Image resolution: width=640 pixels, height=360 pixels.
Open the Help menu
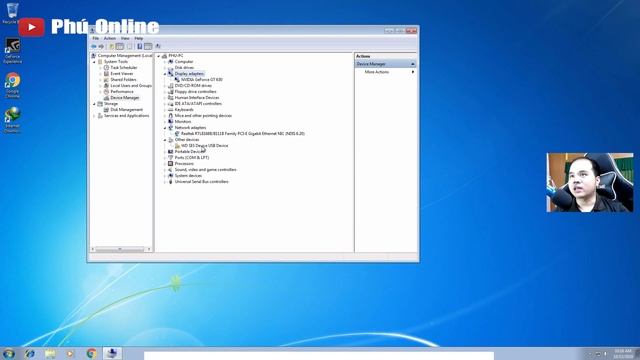139,38
